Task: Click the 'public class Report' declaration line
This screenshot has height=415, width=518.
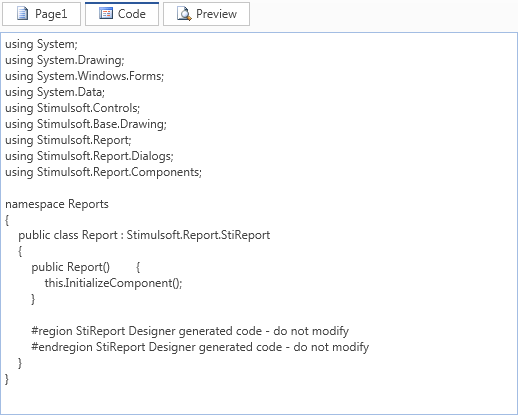Action: 144,235
